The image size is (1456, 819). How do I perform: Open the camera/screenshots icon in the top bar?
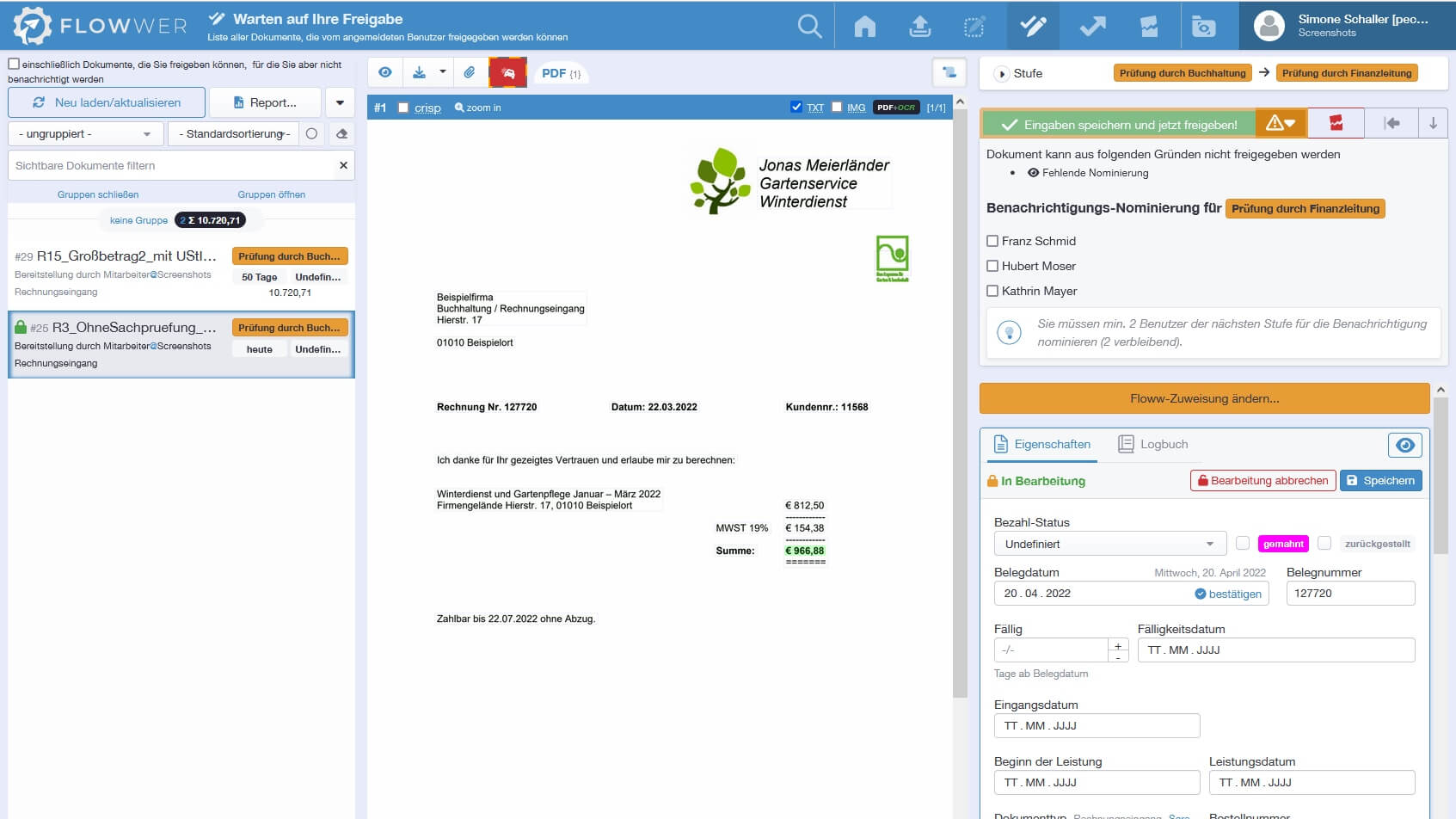click(1205, 26)
